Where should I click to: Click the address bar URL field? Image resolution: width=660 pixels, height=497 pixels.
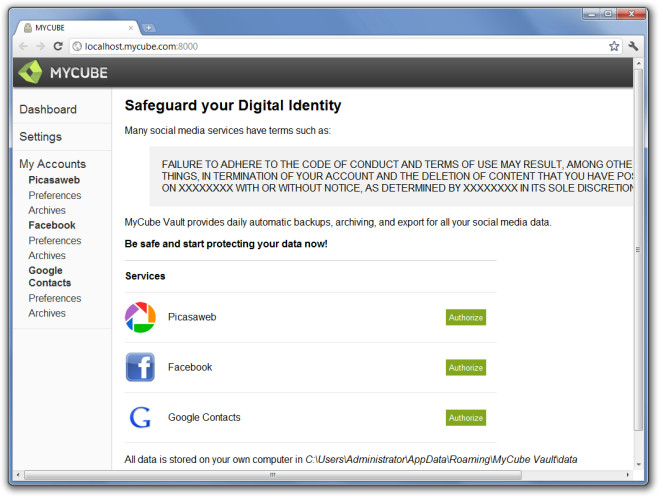pos(337,46)
